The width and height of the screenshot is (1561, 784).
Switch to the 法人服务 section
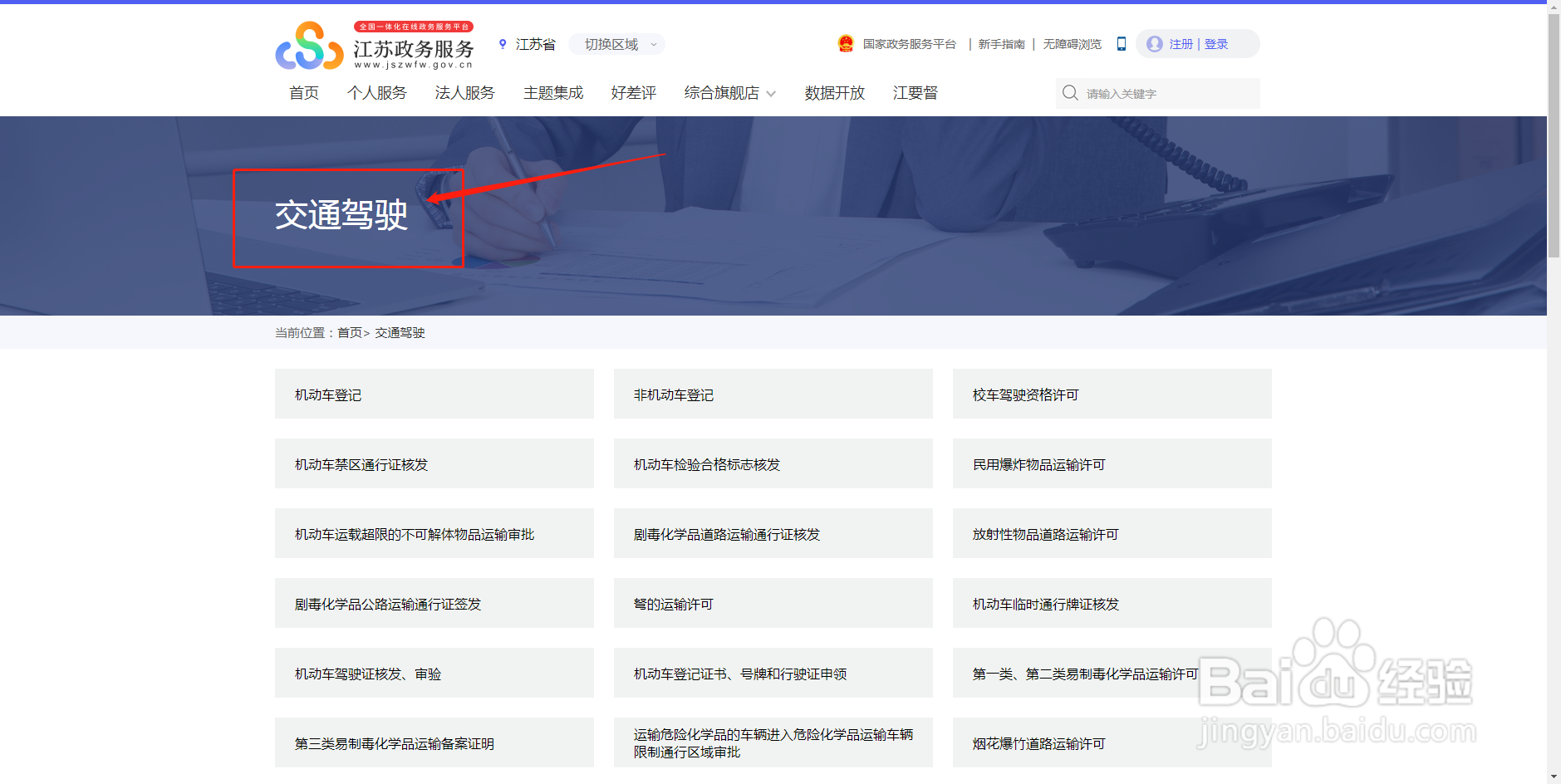click(464, 93)
